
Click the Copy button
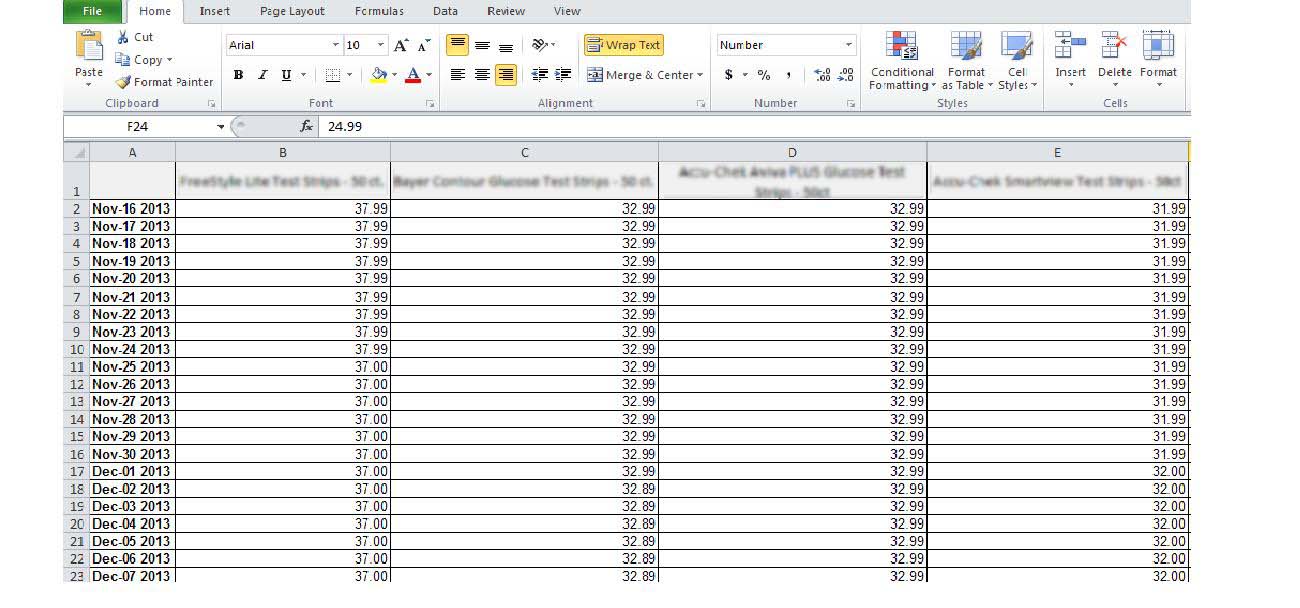click(139, 60)
